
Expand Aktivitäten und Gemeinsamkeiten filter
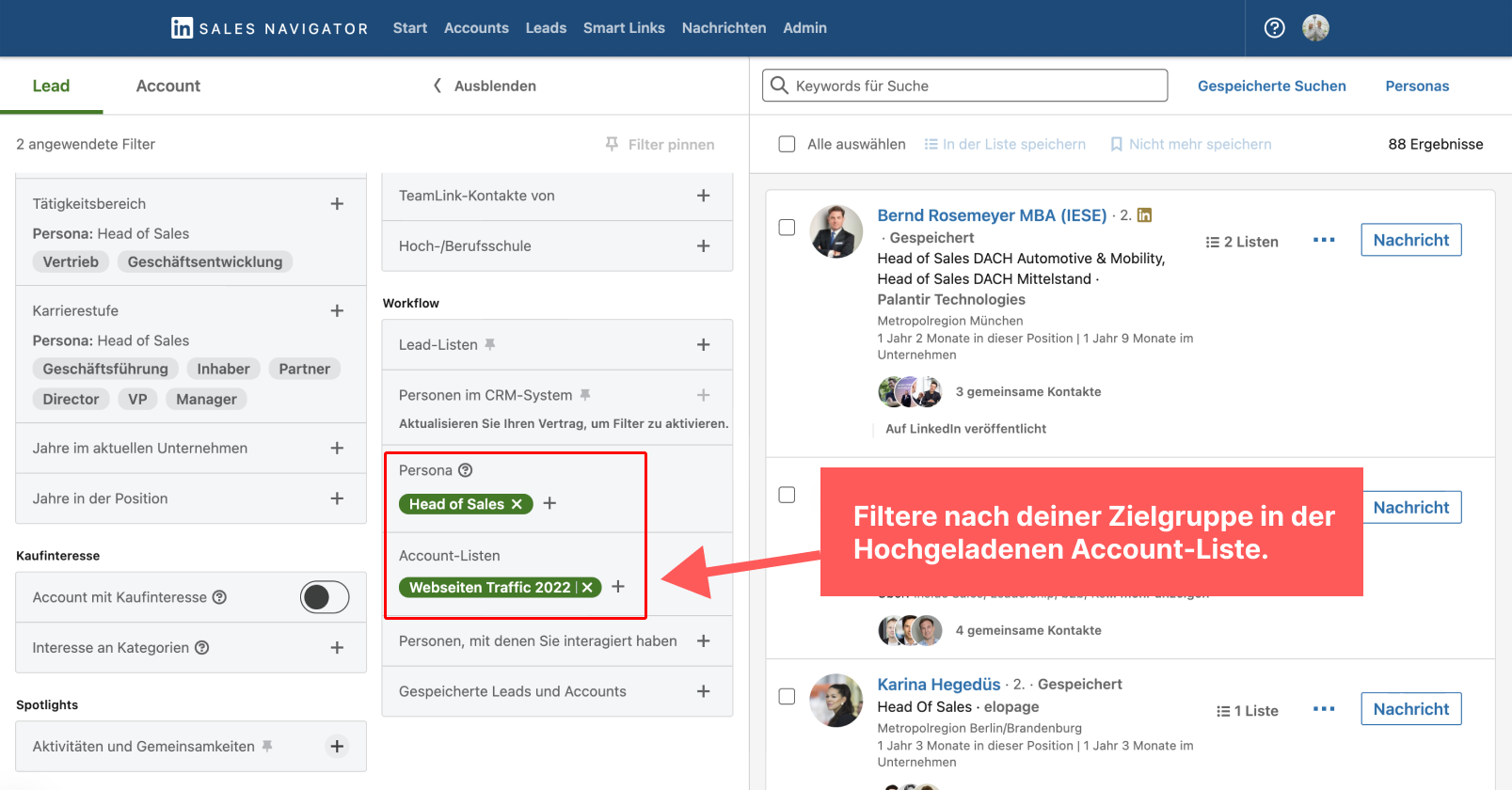pos(337,746)
